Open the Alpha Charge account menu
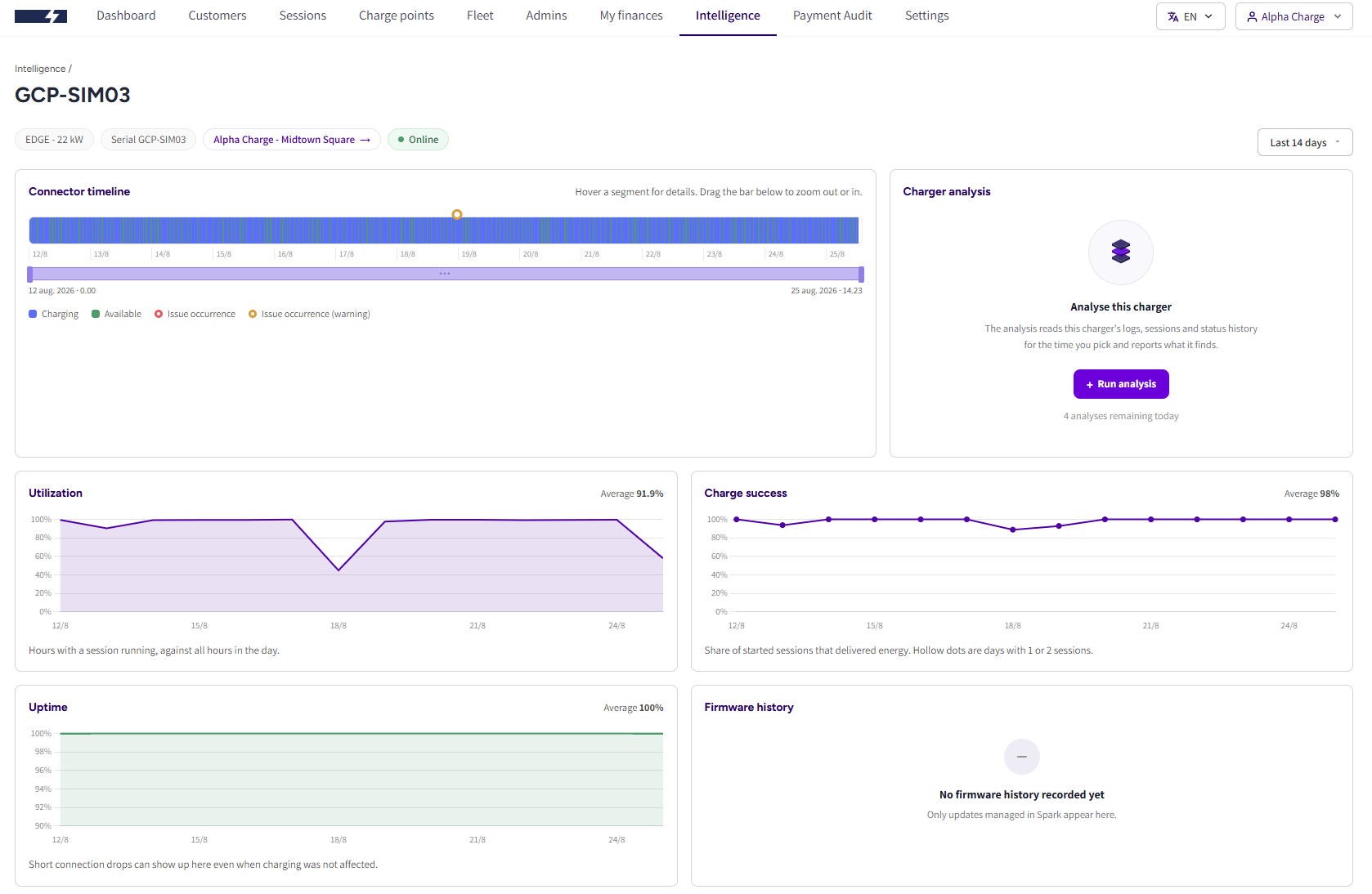1372x894 pixels. [1294, 16]
